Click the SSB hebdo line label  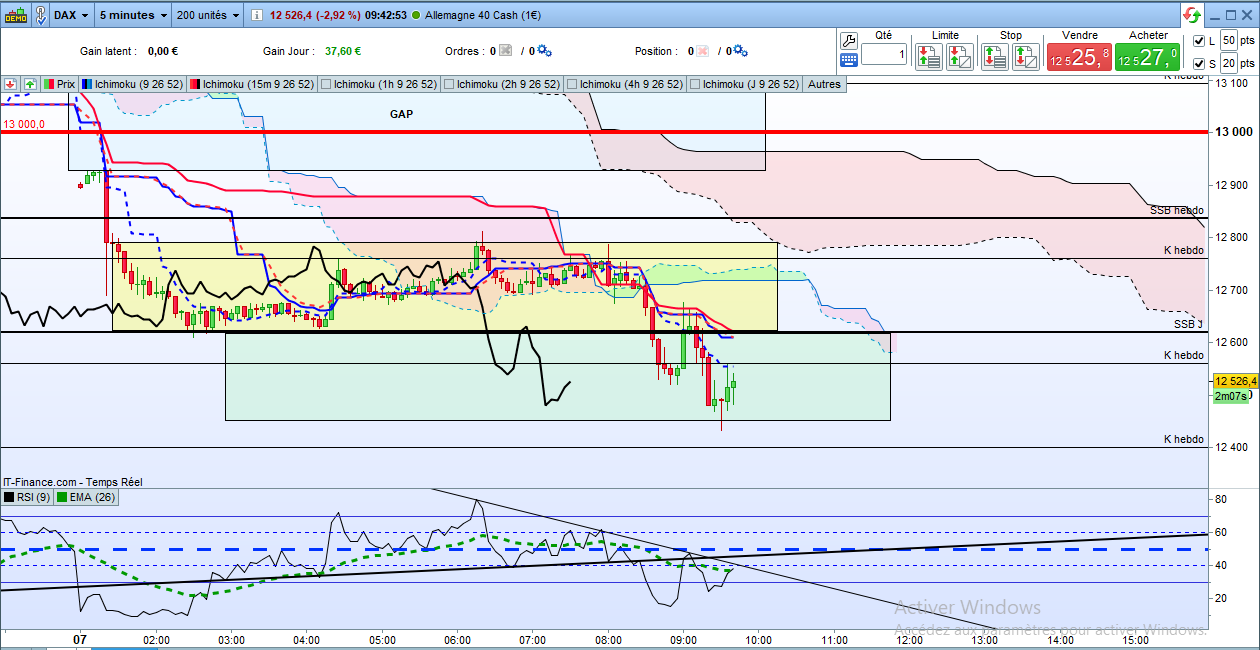(x=1177, y=210)
